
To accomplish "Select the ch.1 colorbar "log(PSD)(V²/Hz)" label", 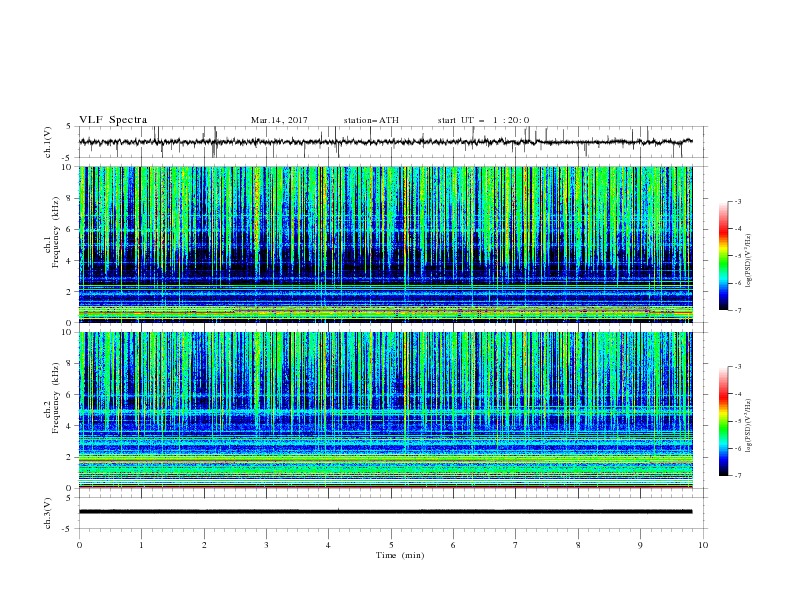I will click(x=749, y=261).
